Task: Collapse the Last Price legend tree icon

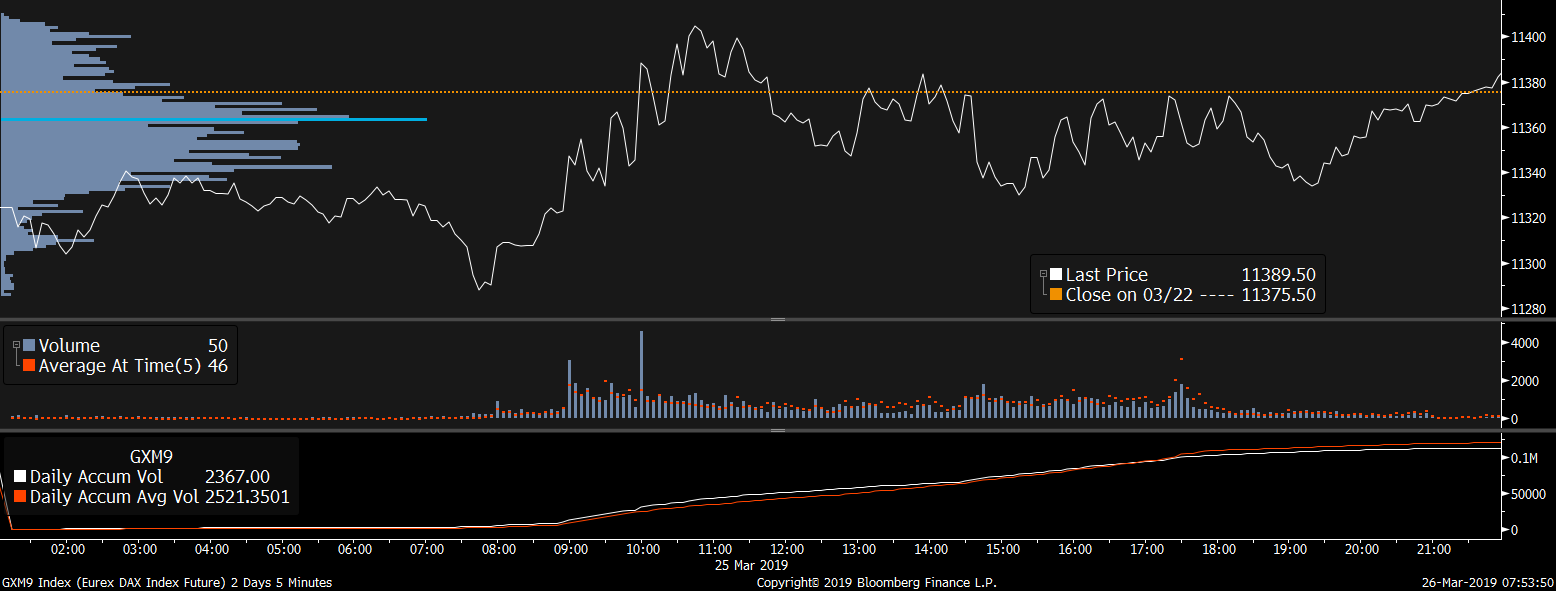Action: click(1043, 274)
